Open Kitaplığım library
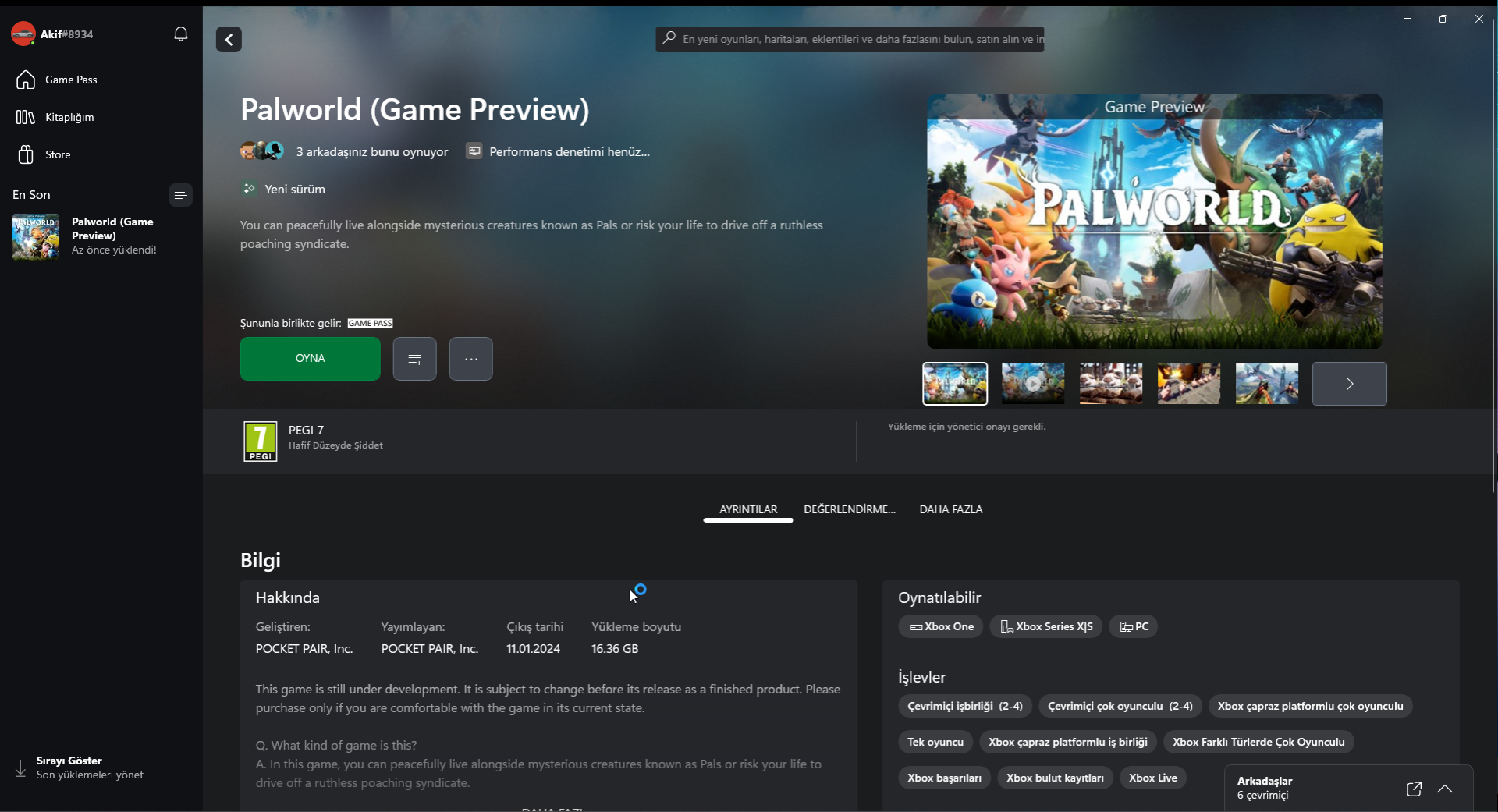This screenshot has width=1498, height=812. click(x=101, y=117)
